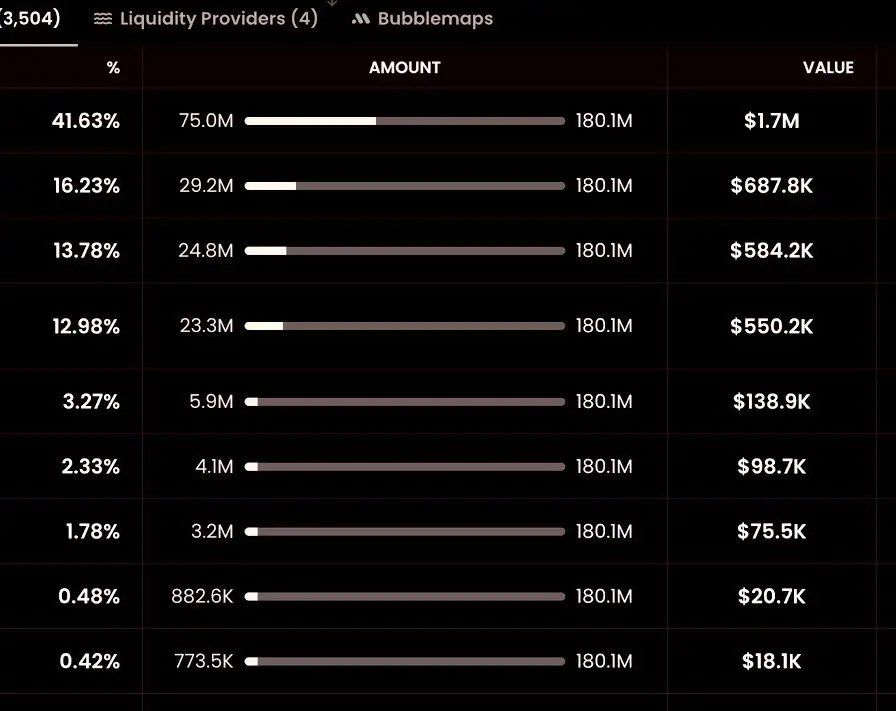896x711 pixels.
Task: Click the 773.5K amount progress bar
Action: pyautogui.click(x=405, y=662)
